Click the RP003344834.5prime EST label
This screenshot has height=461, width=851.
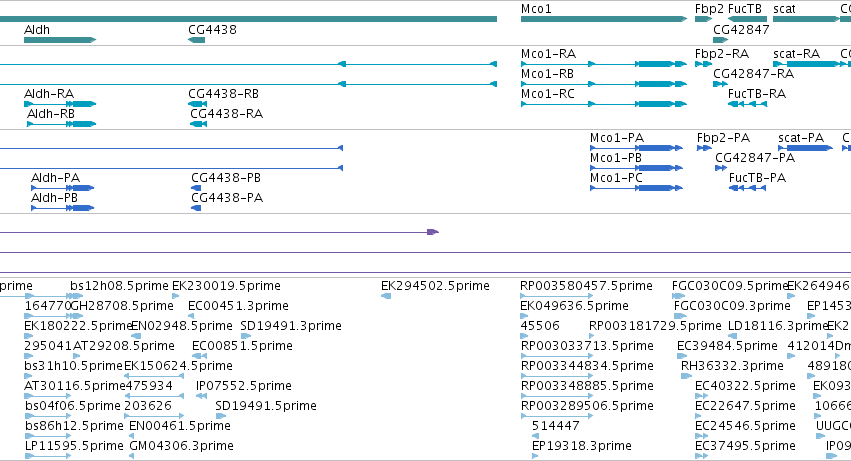(587, 367)
